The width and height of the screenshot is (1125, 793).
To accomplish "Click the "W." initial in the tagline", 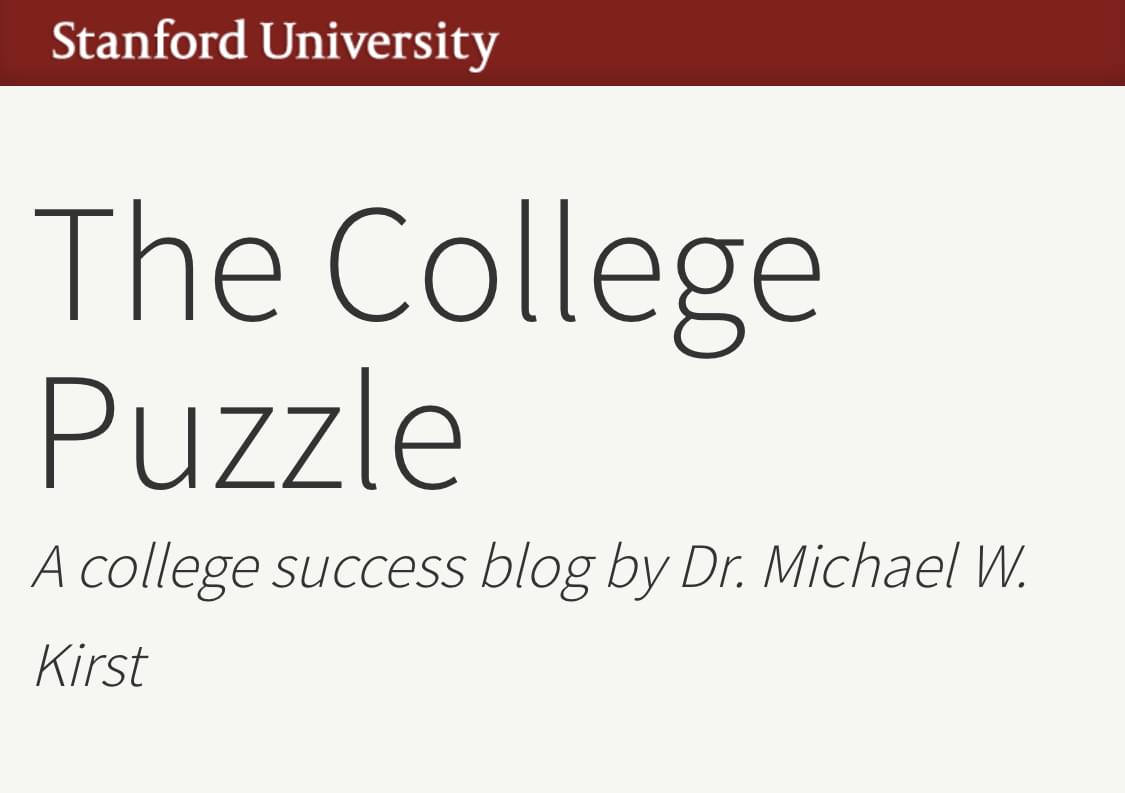I will click(x=999, y=567).
